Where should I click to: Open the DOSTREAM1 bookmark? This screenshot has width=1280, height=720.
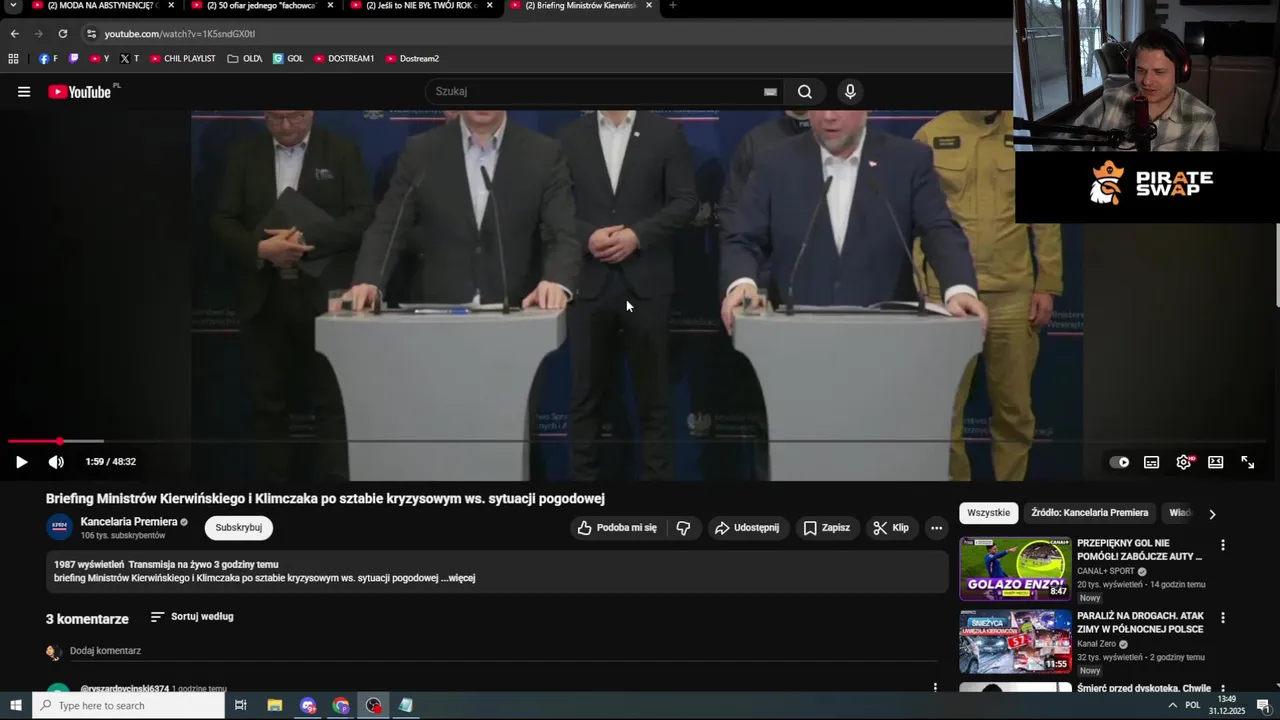pyautogui.click(x=344, y=59)
